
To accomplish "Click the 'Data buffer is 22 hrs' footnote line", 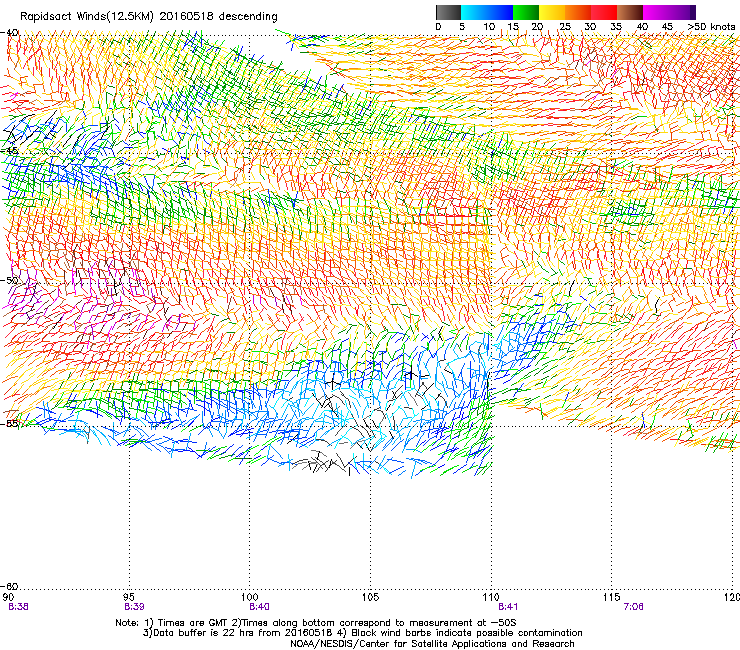I will click(x=362, y=633).
